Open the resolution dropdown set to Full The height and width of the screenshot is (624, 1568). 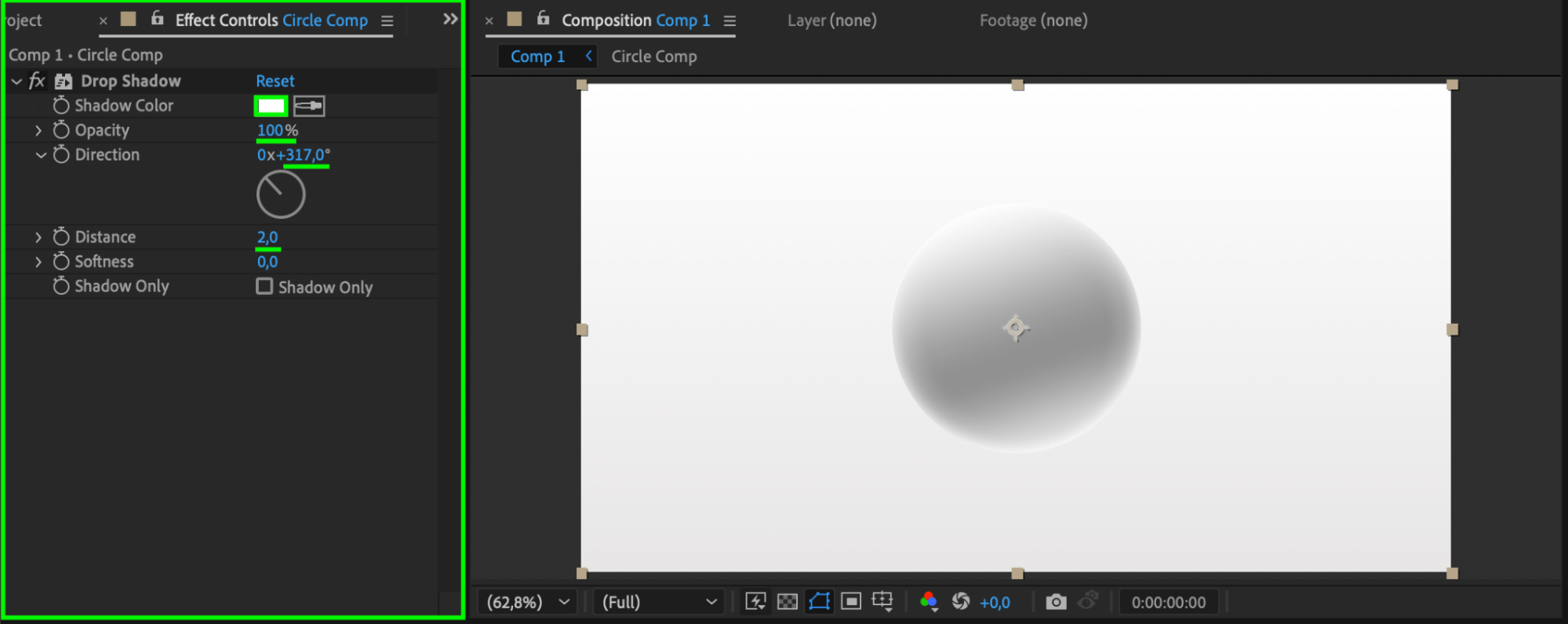pos(657,602)
